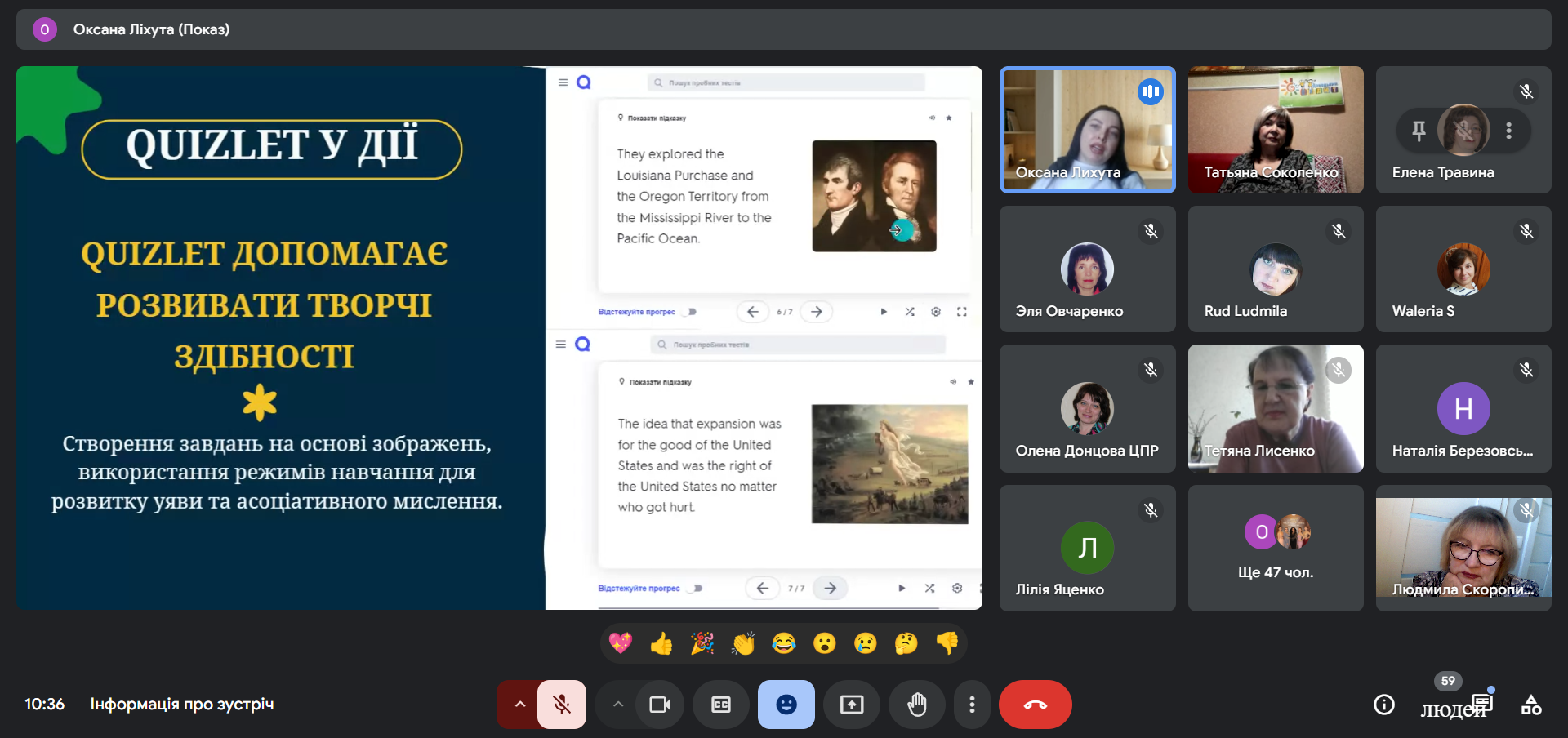The height and width of the screenshot is (738, 1568).
Task: Open hamburger menu in upper Quizlet header
Action: (x=563, y=82)
